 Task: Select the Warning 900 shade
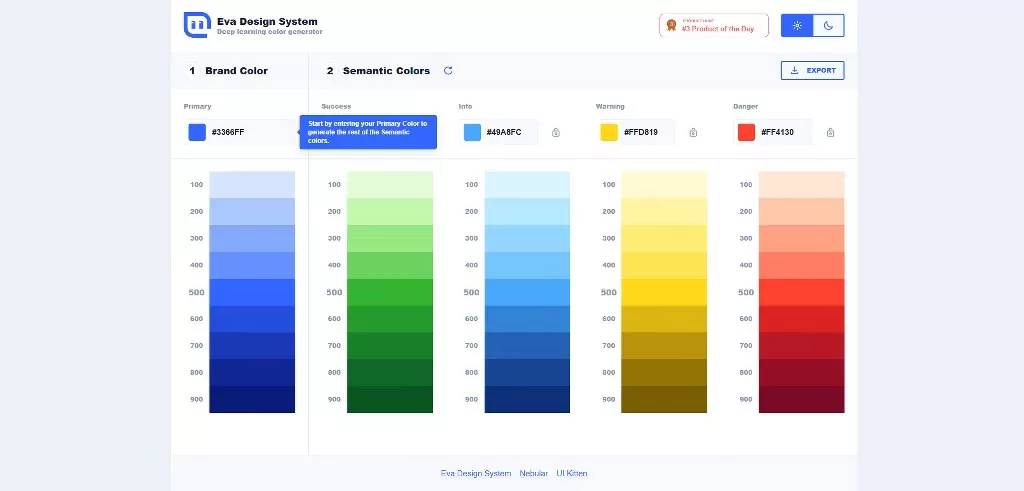(x=664, y=400)
